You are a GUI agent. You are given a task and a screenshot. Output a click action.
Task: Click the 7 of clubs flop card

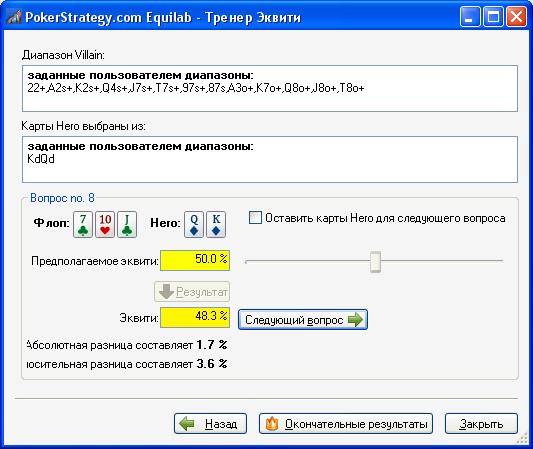pos(83,224)
